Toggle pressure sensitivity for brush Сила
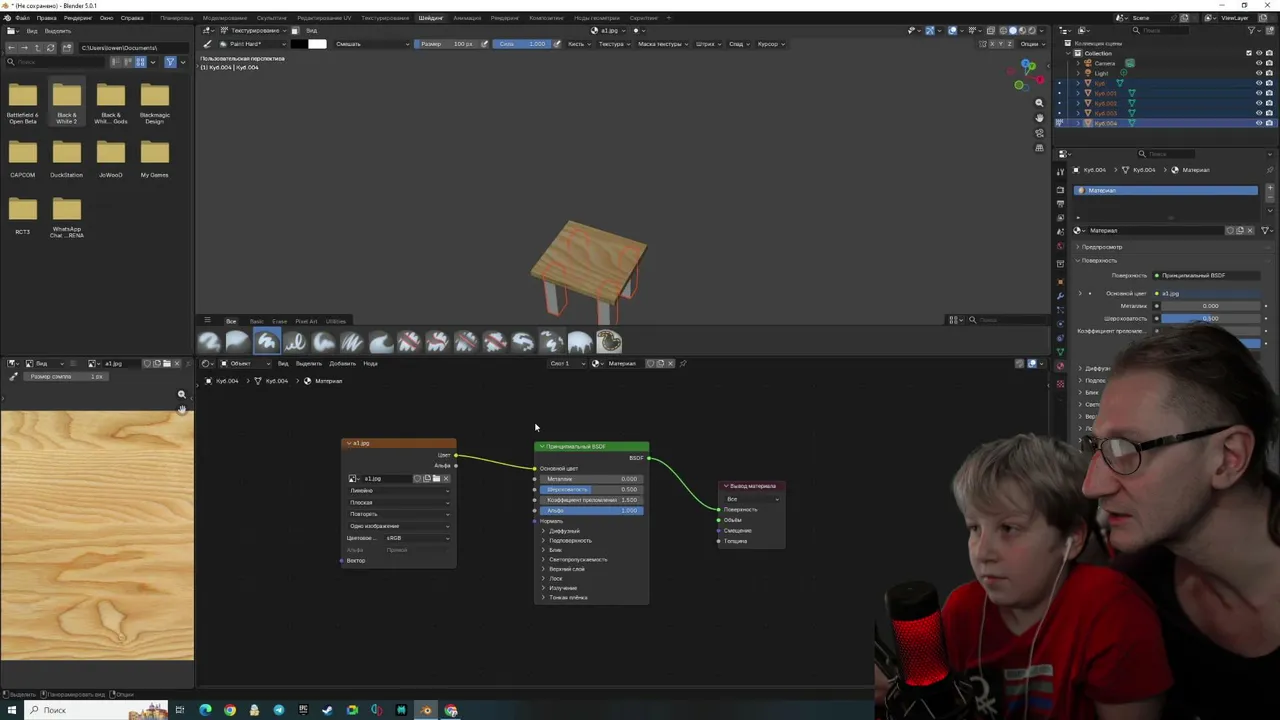Screen dimensions: 1280x720 (x=557, y=44)
